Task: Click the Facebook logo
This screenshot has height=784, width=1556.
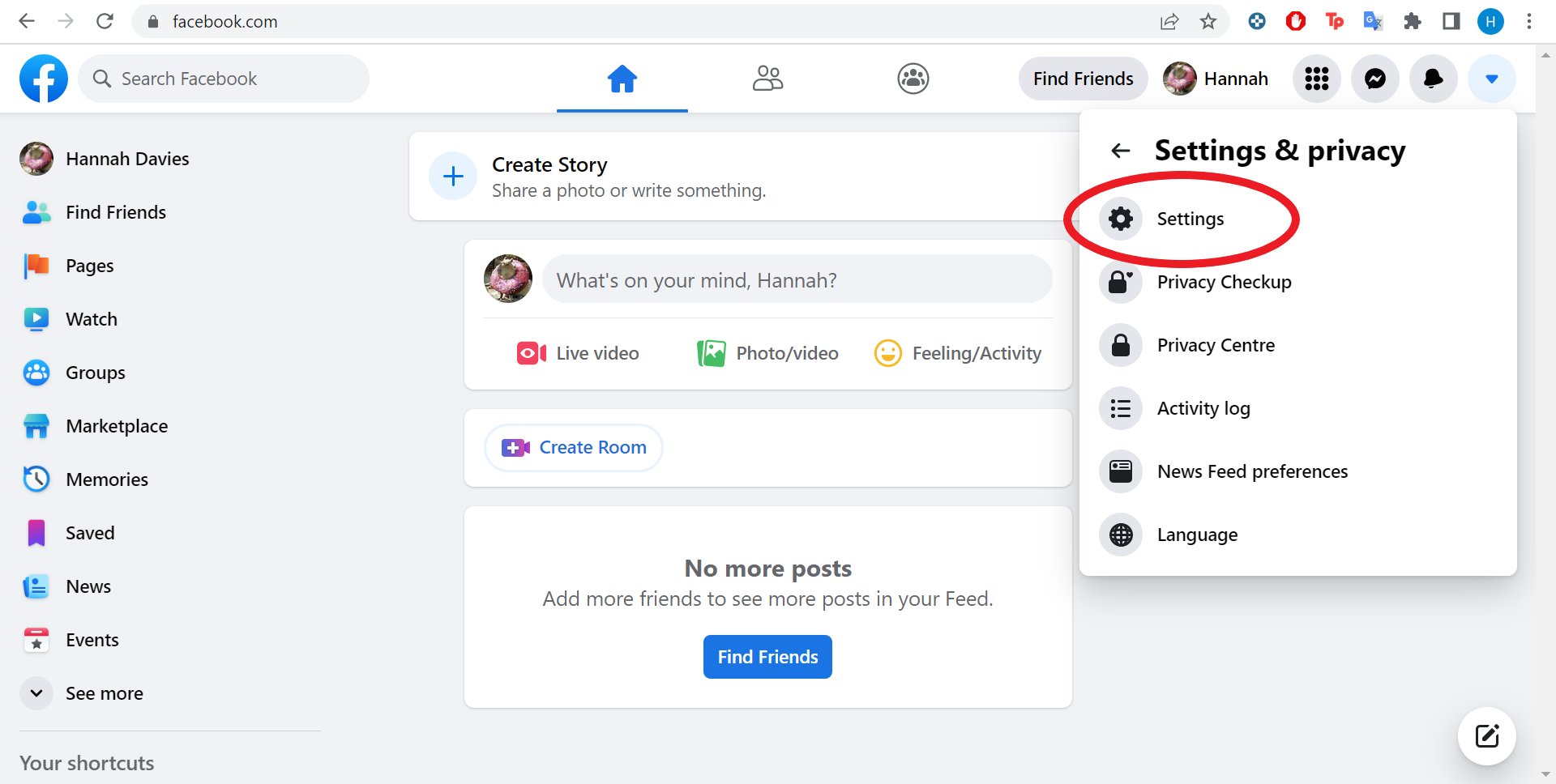Action: (x=44, y=79)
